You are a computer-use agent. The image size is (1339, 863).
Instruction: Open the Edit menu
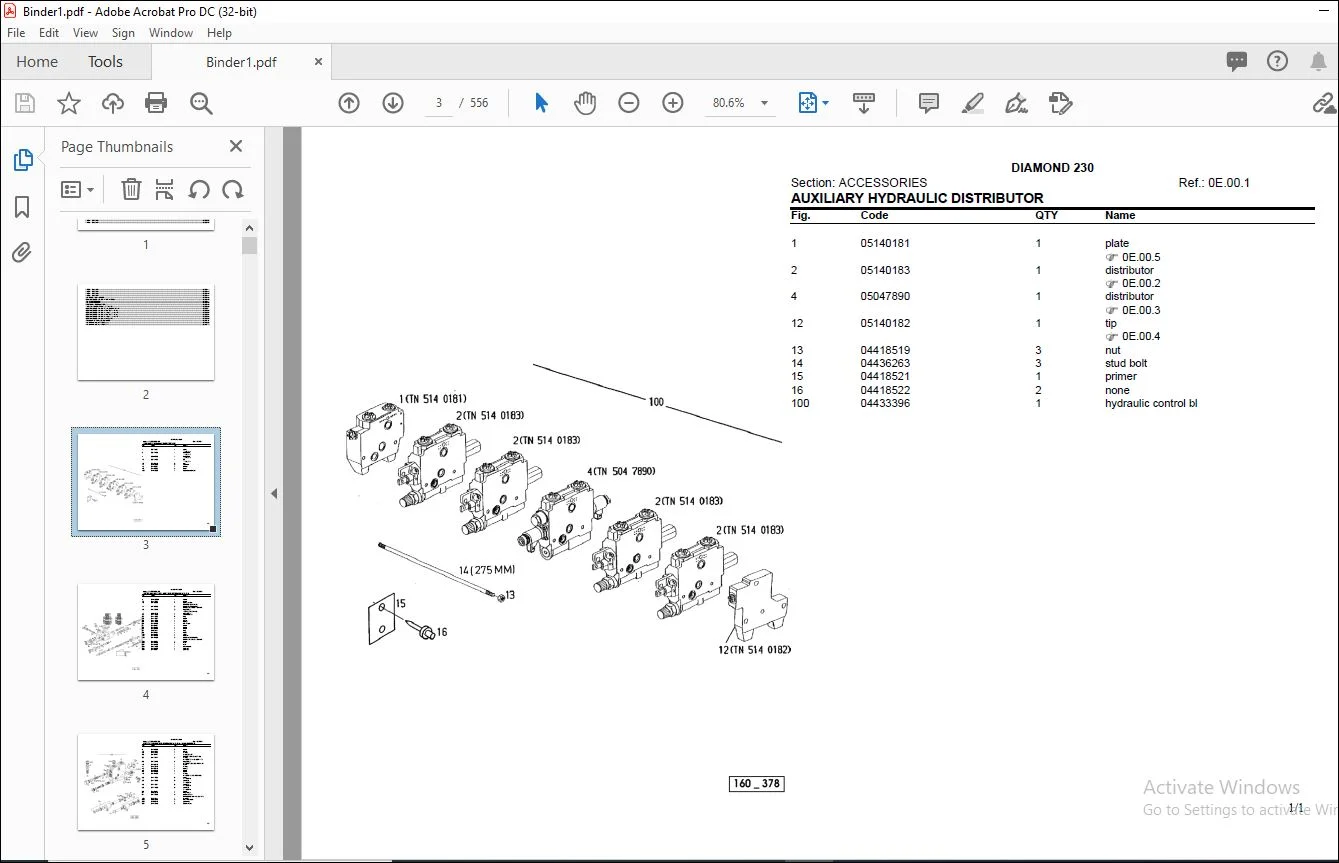(x=49, y=33)
